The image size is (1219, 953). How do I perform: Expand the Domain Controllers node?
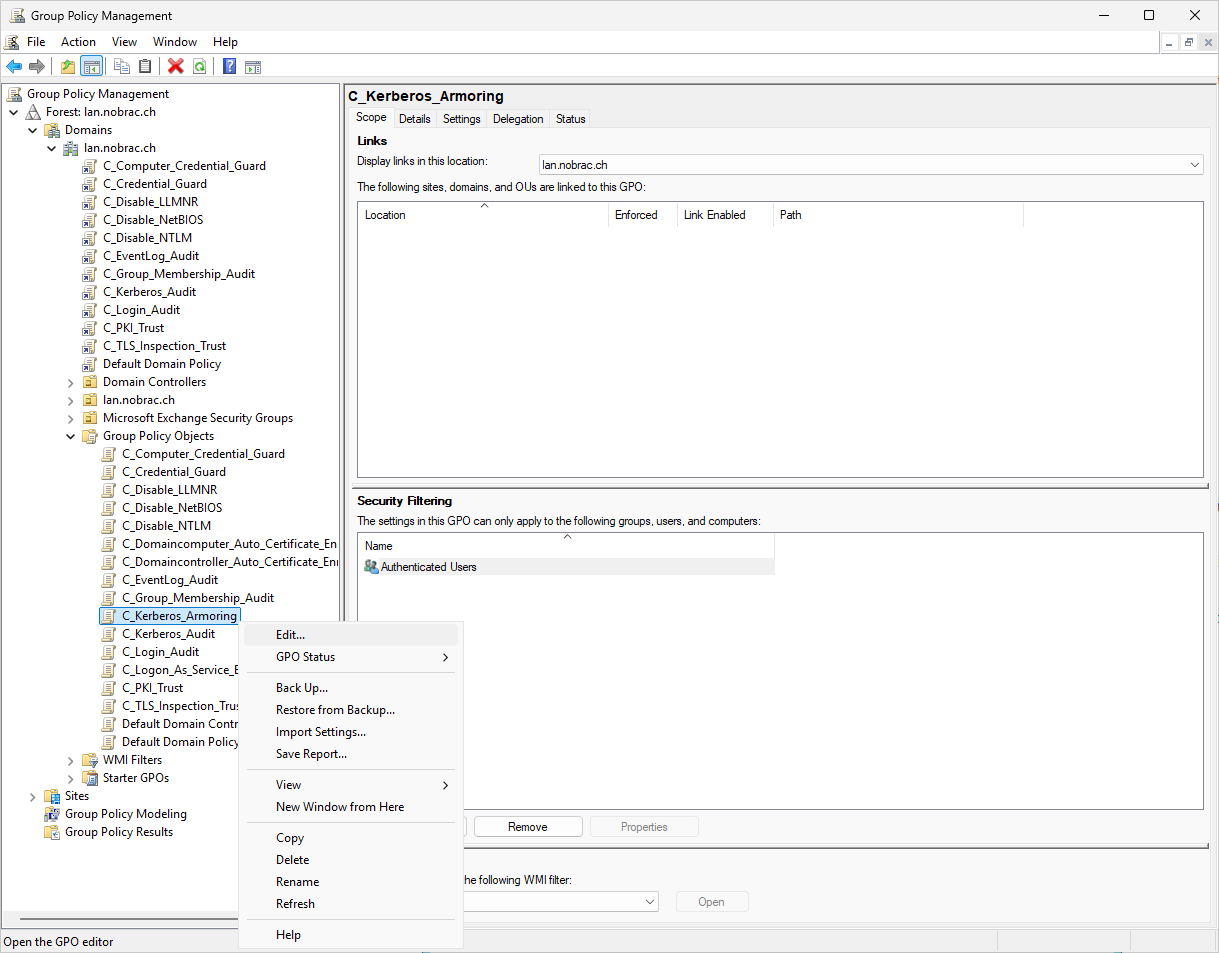[x=71, y=382]
